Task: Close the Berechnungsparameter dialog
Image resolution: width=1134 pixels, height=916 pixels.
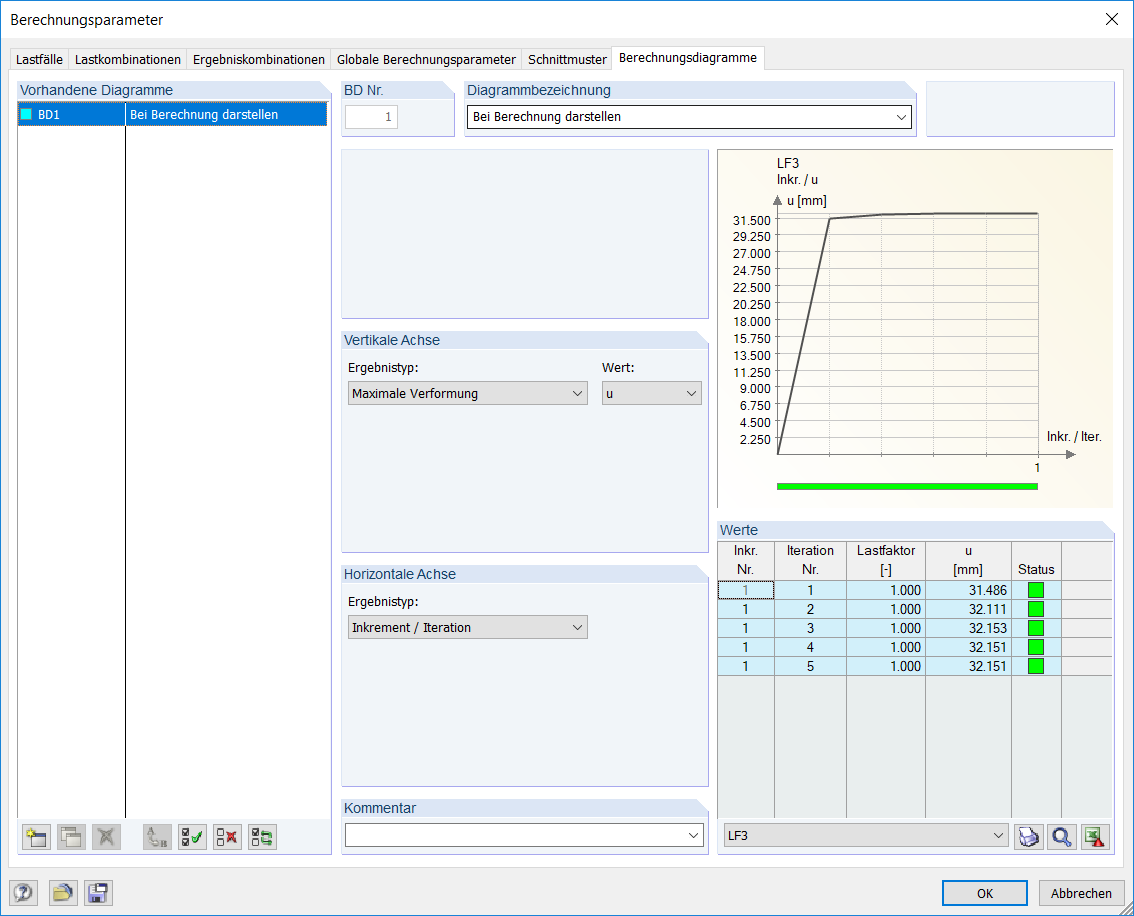Action: 1112,20
